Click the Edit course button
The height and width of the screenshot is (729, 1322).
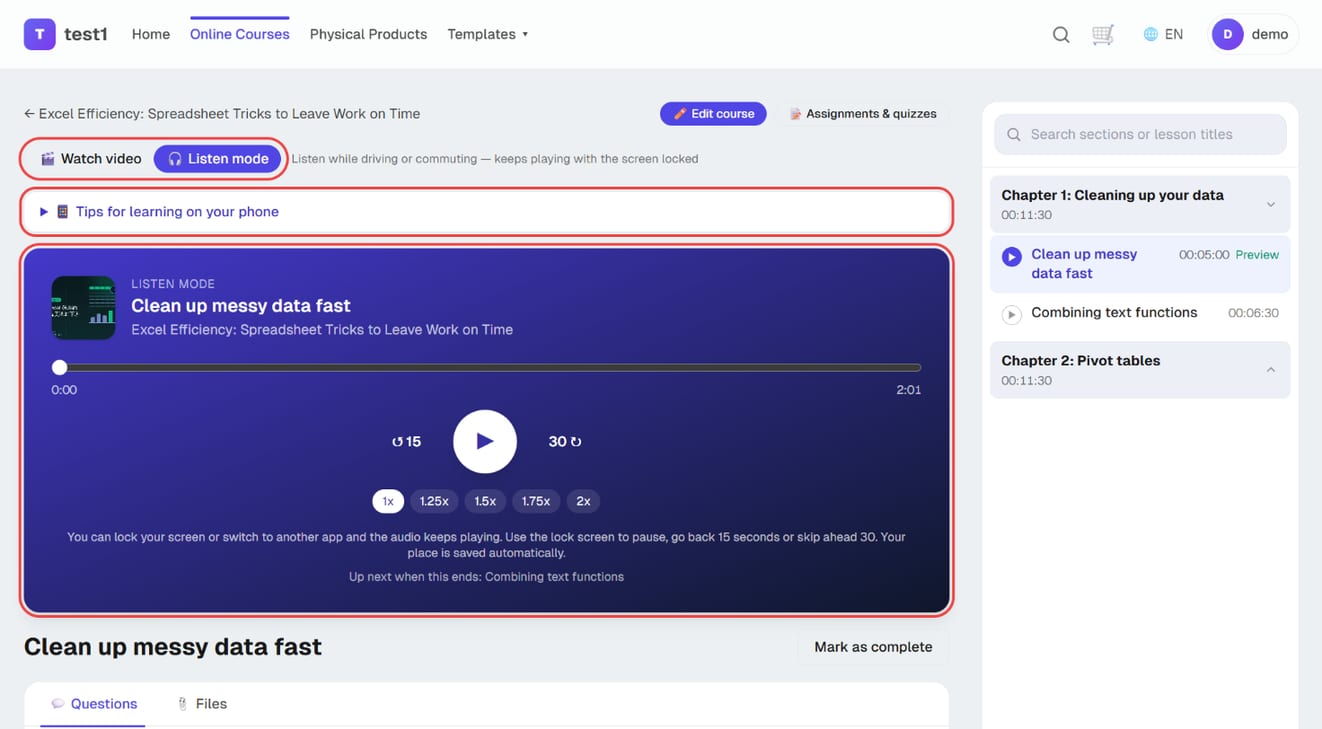click(713, 114)
